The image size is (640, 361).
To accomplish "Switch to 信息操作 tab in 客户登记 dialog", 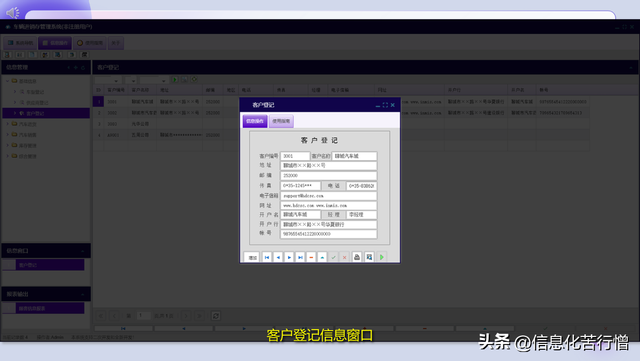I will pos(255,121).
